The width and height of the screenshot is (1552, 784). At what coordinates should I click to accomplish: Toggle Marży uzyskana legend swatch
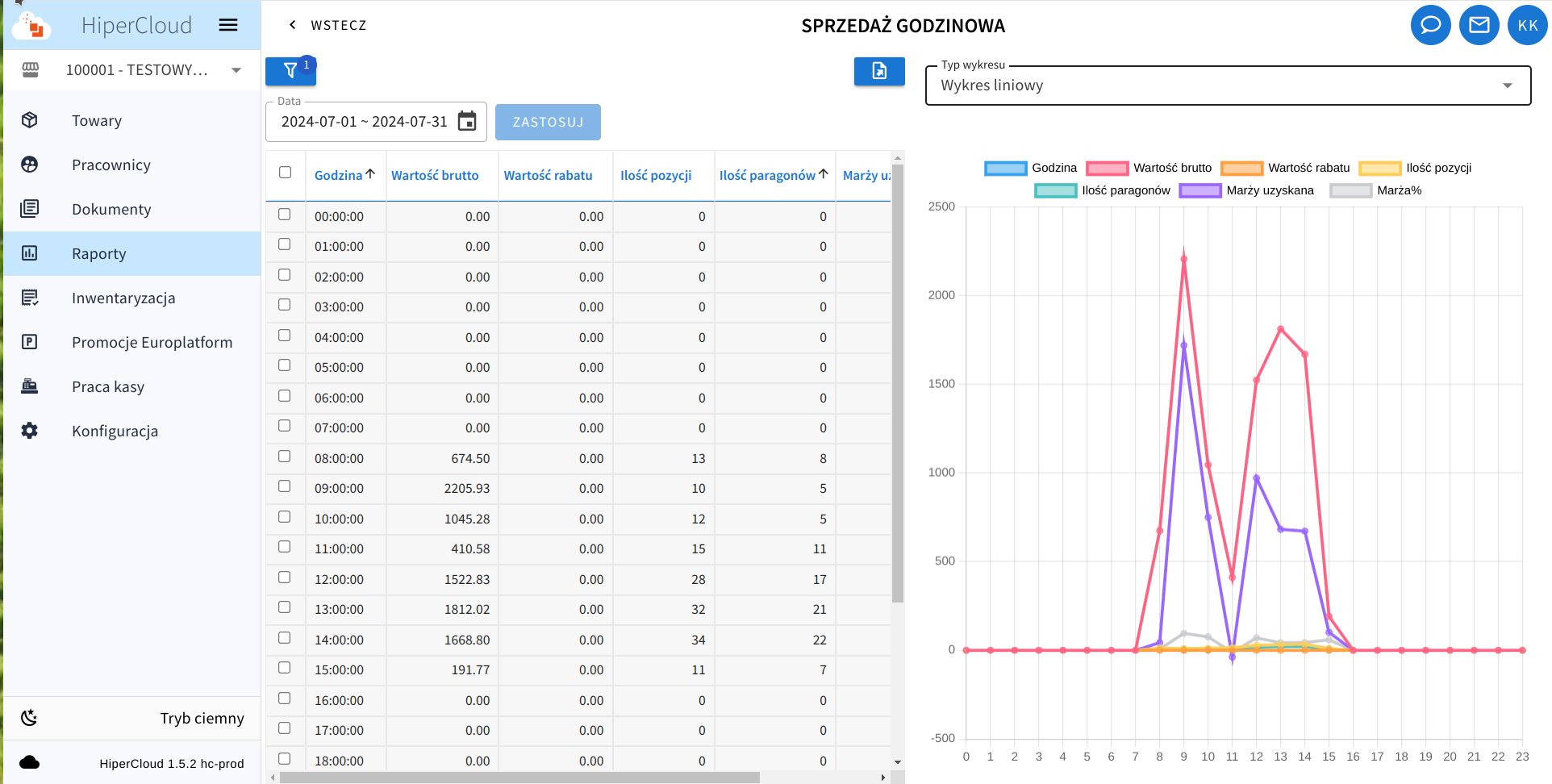coord(1200,190)
